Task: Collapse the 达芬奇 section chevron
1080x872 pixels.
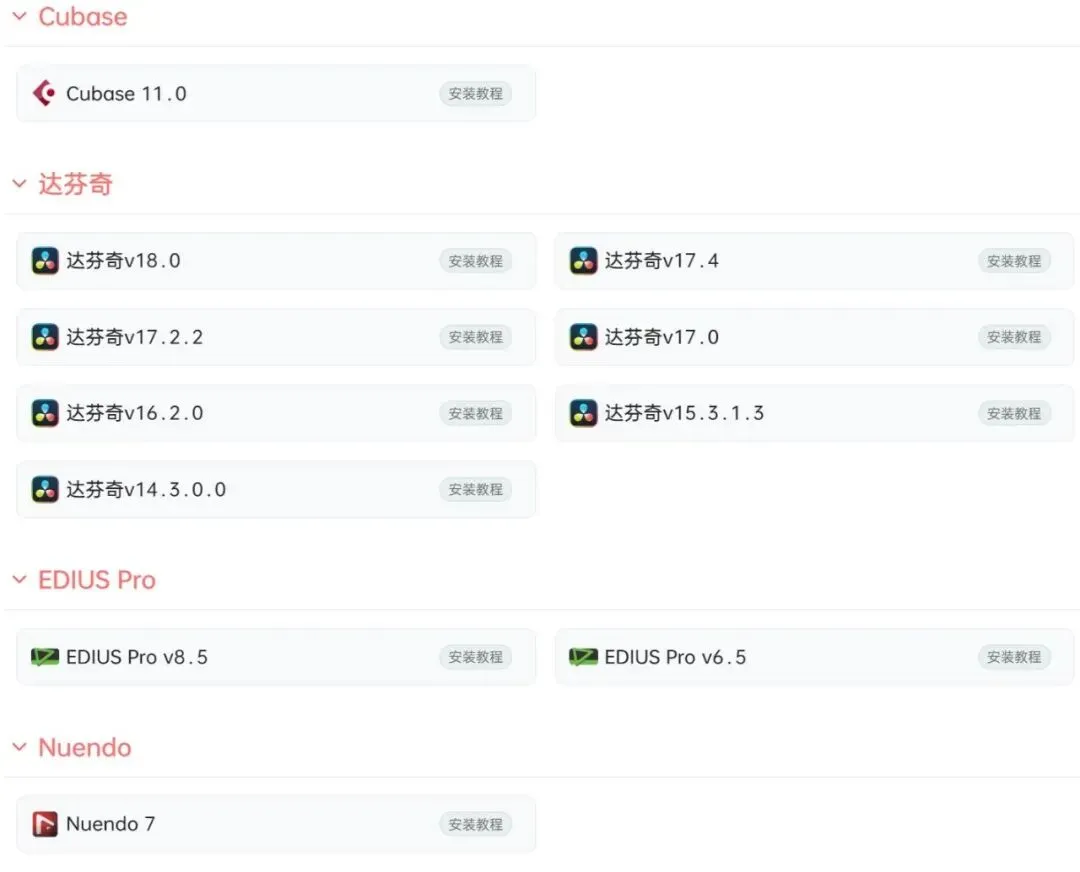Action: (x=19, y=183)
